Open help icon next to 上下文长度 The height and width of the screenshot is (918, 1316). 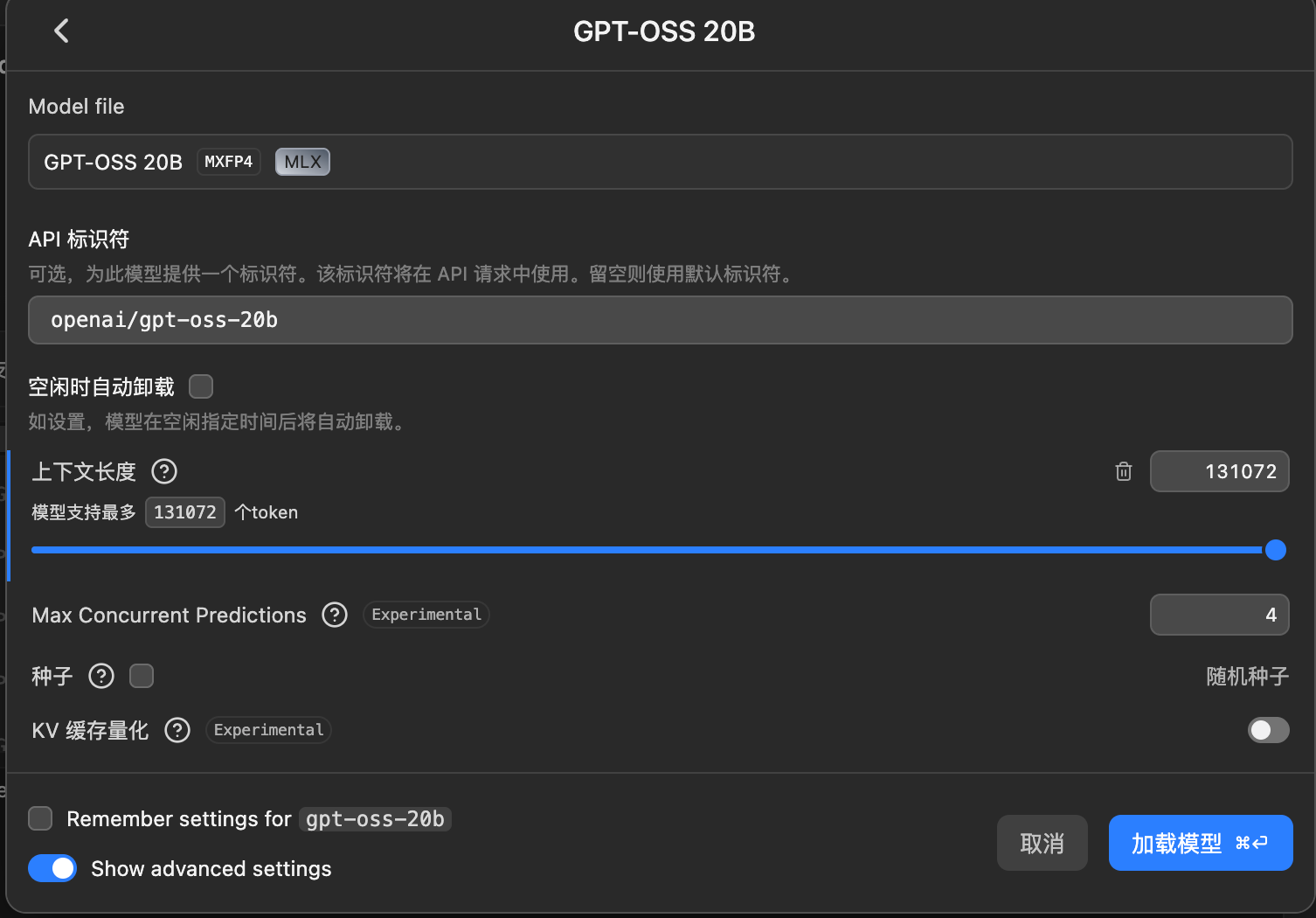[x=164, y=472]
